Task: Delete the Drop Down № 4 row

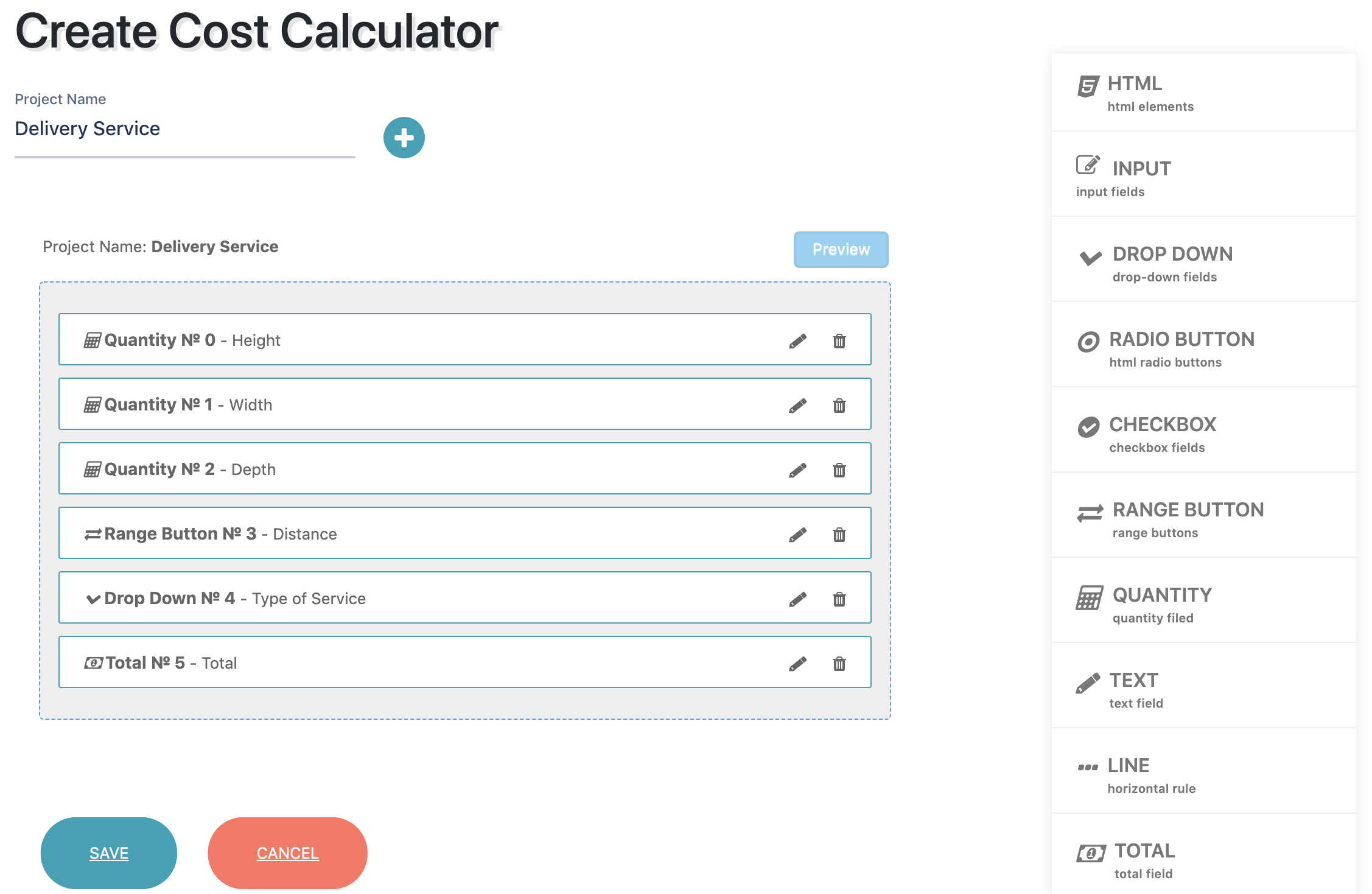Action: click(x=839, y=599)
